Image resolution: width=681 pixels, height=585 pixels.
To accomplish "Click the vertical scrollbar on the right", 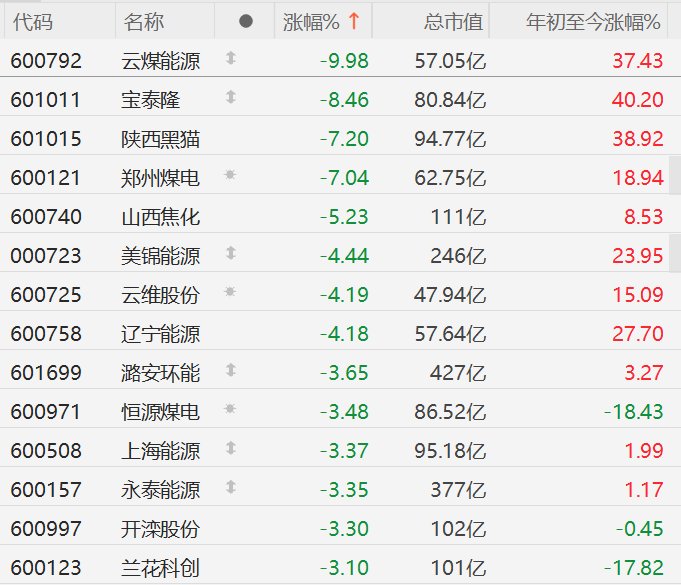I will pyautogui.click(x=675, y=175).
